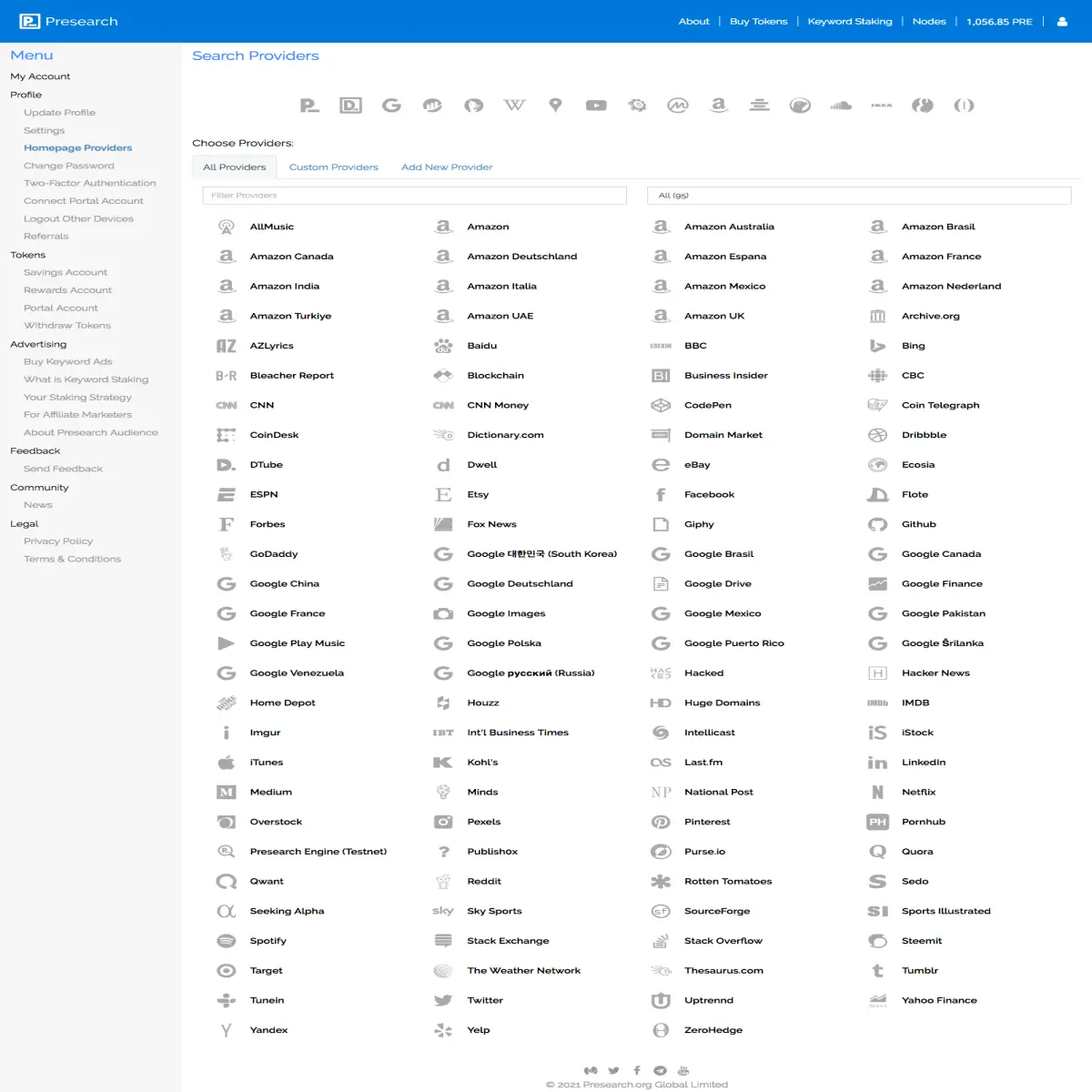
Task: Select the Wikipedia-free 'Archive.org' provider name
Action: coord(931,317)
